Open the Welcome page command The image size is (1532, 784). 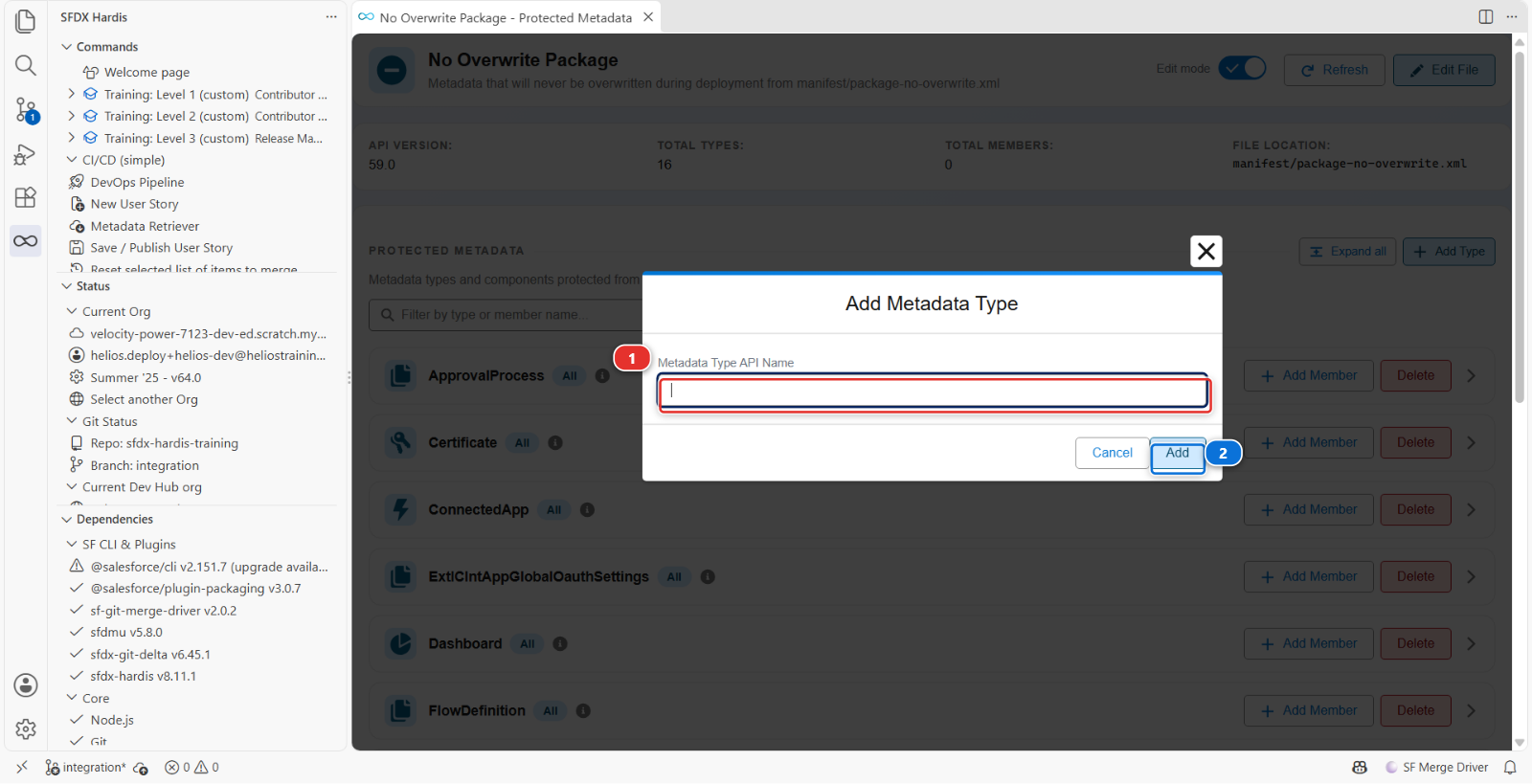(146, 72)
